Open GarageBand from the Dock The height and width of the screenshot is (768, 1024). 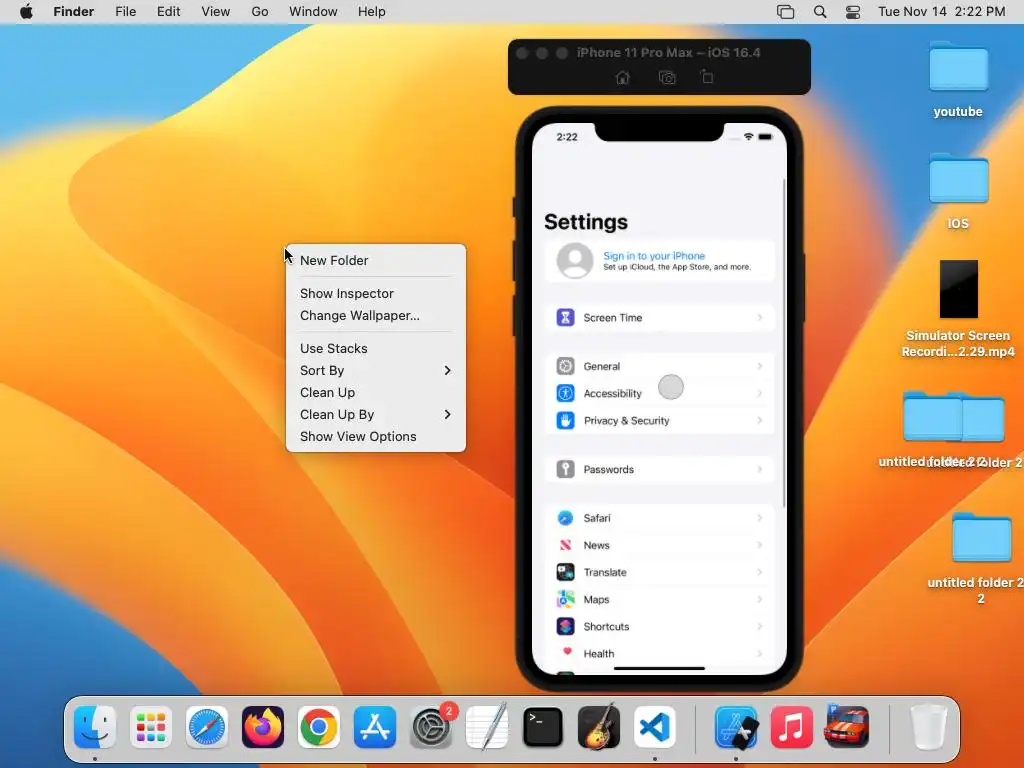[599, 726]
